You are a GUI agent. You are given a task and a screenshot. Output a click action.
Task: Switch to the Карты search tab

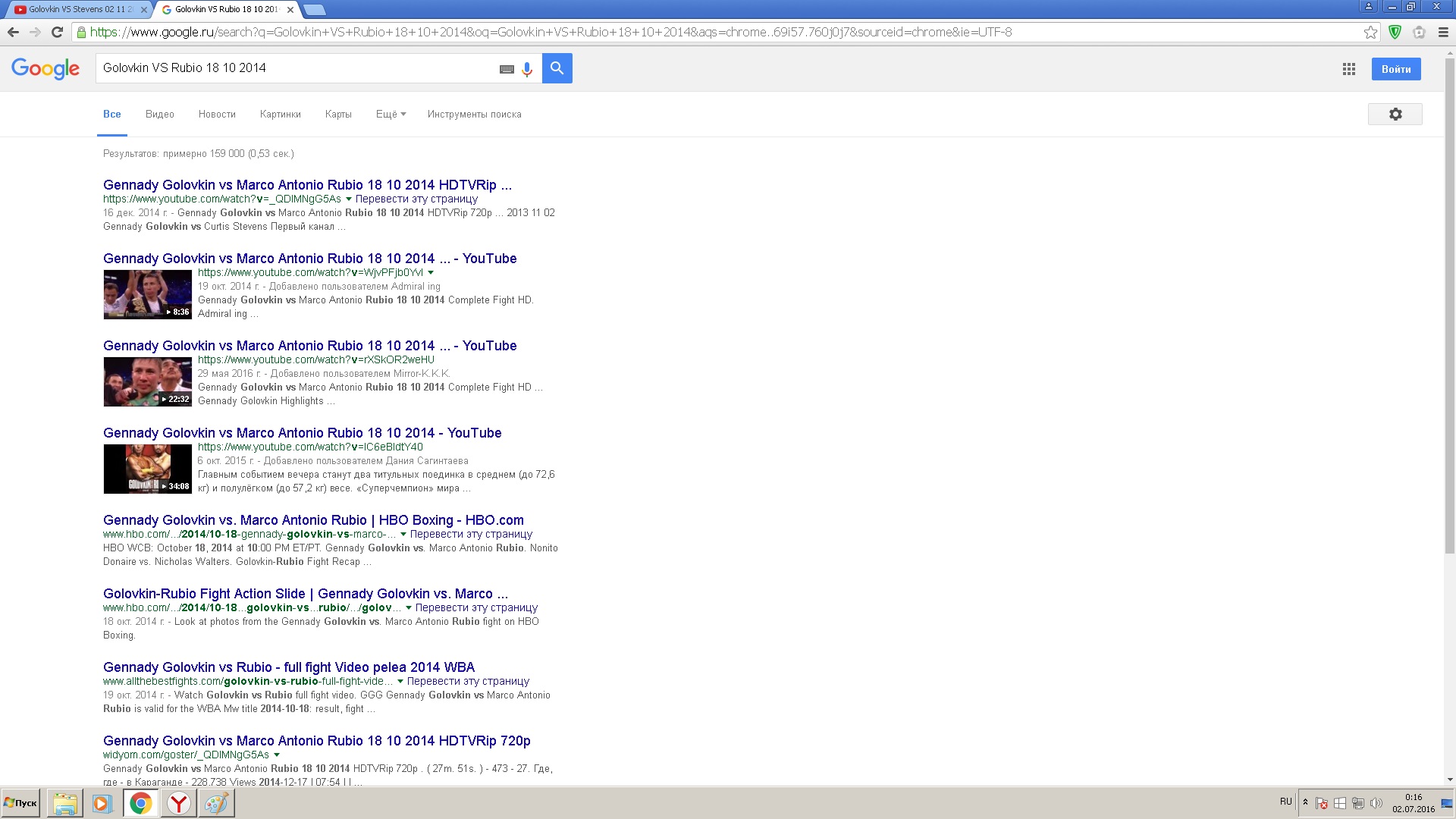(338, 115)
